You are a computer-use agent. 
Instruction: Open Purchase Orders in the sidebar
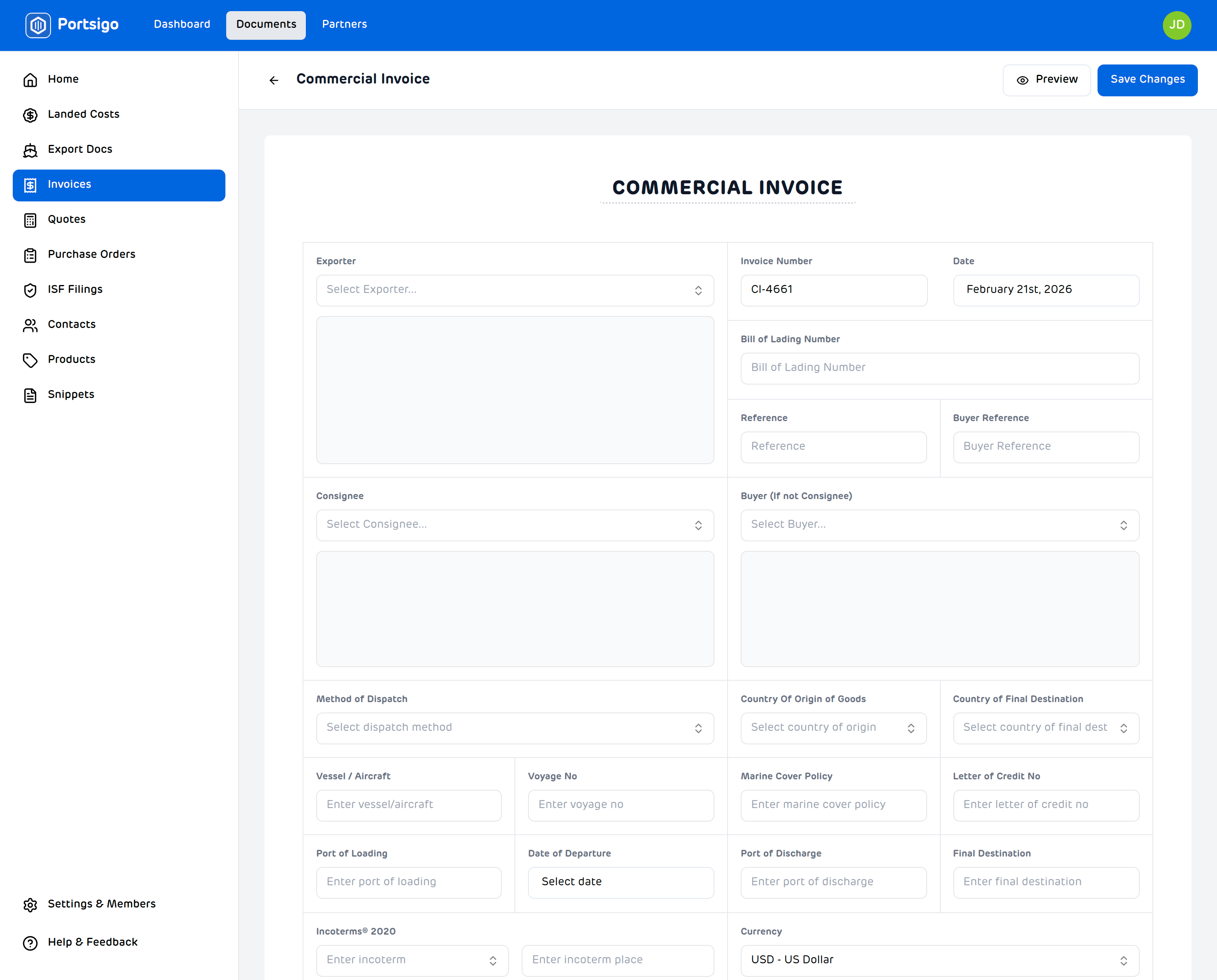(119, 255)
